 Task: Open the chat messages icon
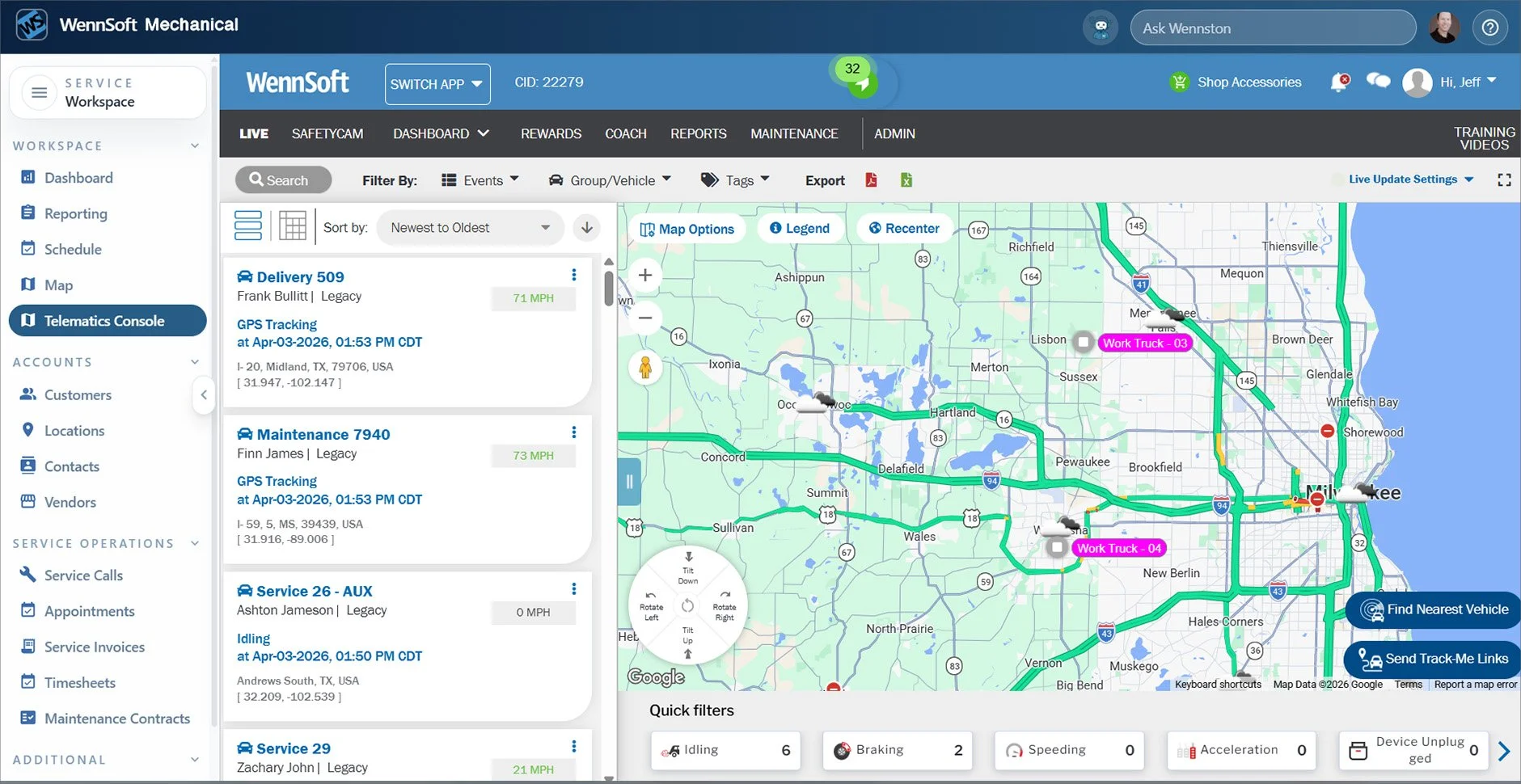pyautogui.click(x=1378, y=81)
